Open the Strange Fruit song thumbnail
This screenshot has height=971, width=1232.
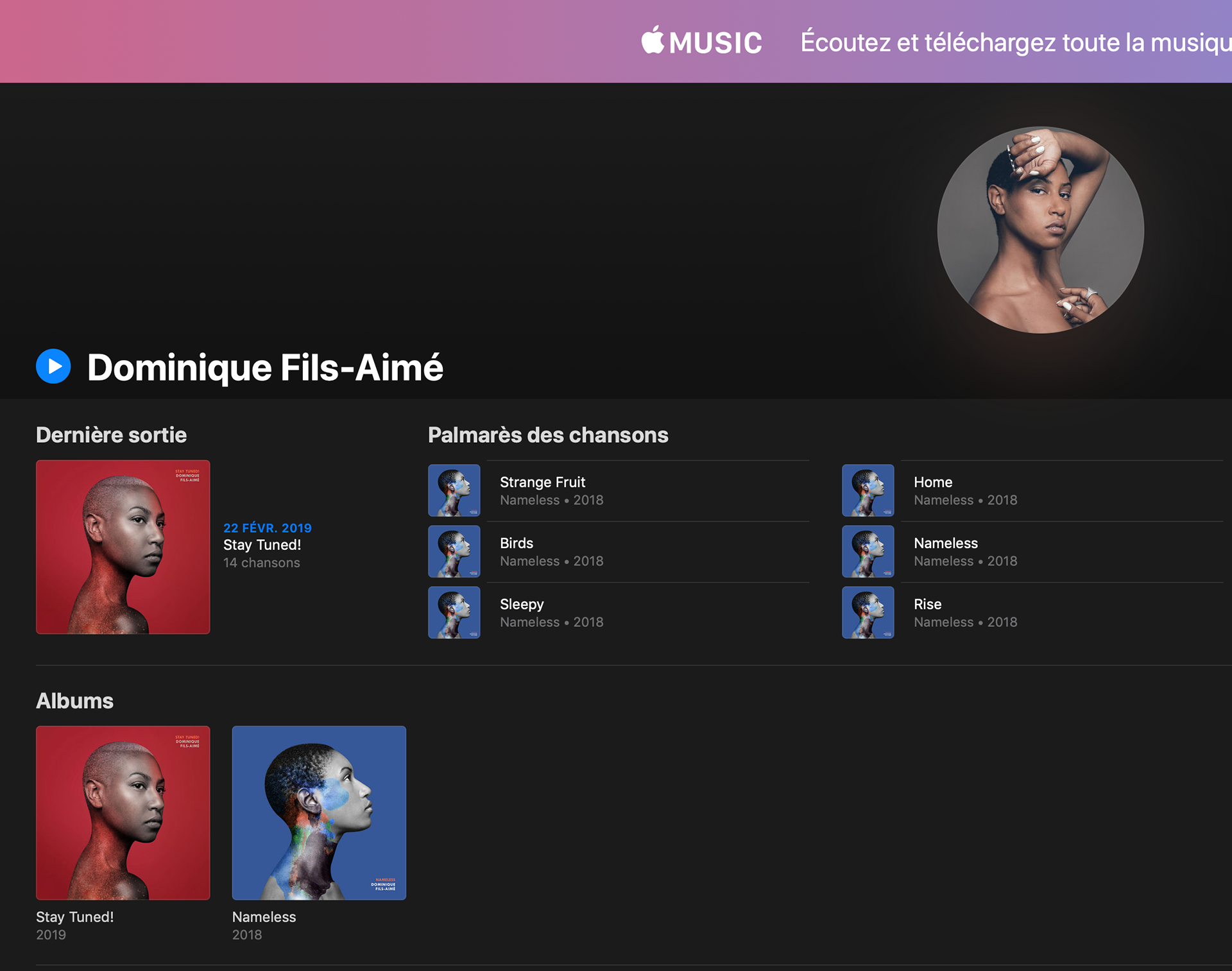click(454, 490)
